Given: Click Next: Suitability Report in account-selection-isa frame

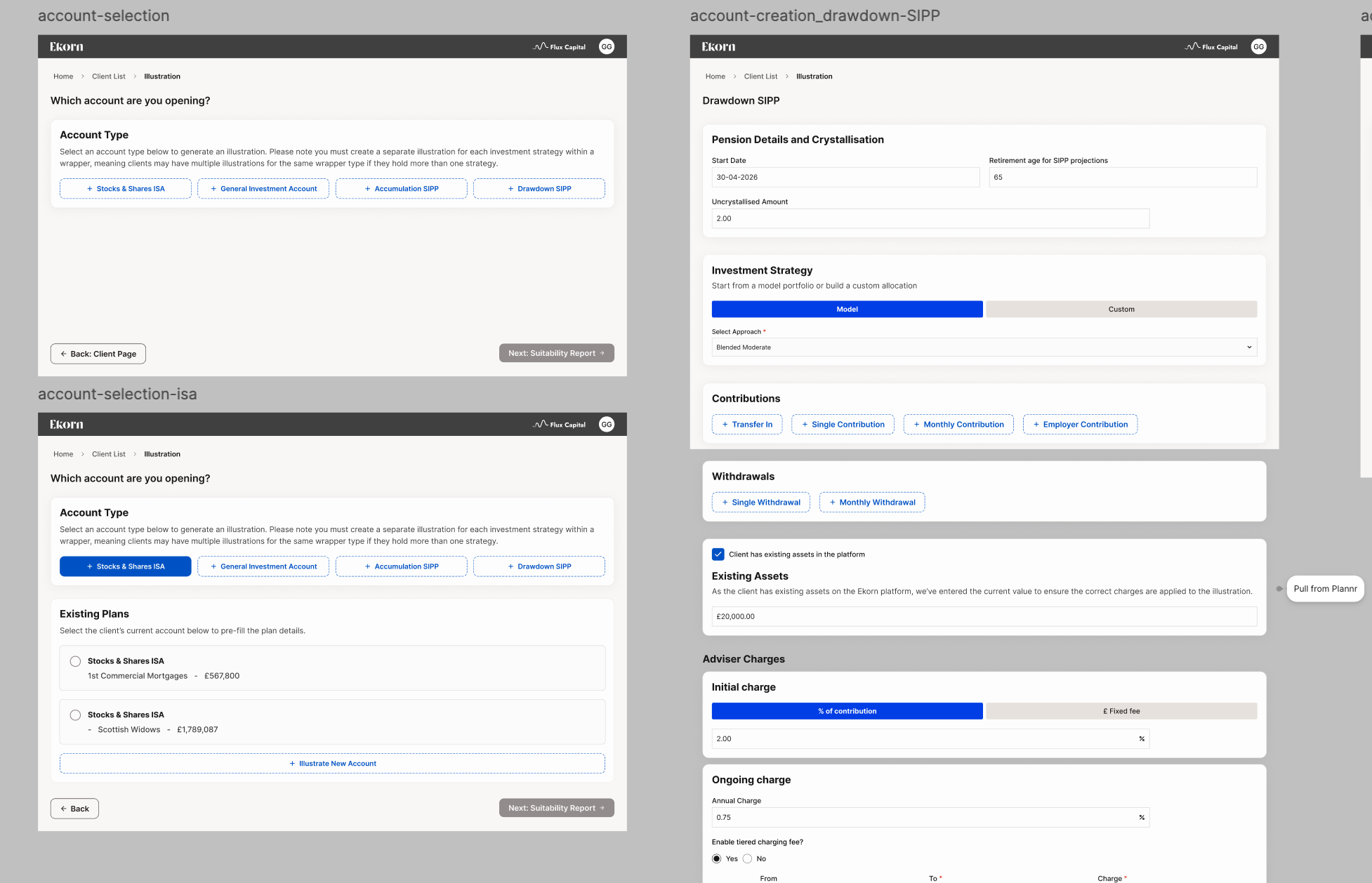Looking at the screenshot, I should tap(557, 808).
